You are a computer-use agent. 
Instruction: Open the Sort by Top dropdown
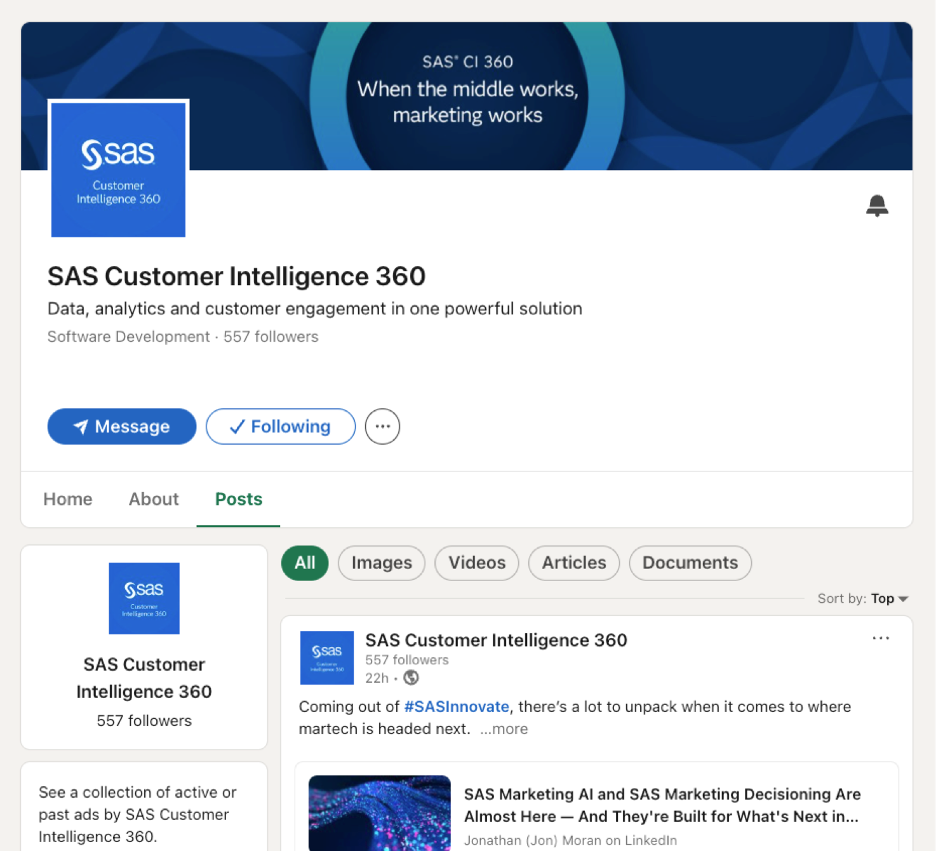click(863, 598)
